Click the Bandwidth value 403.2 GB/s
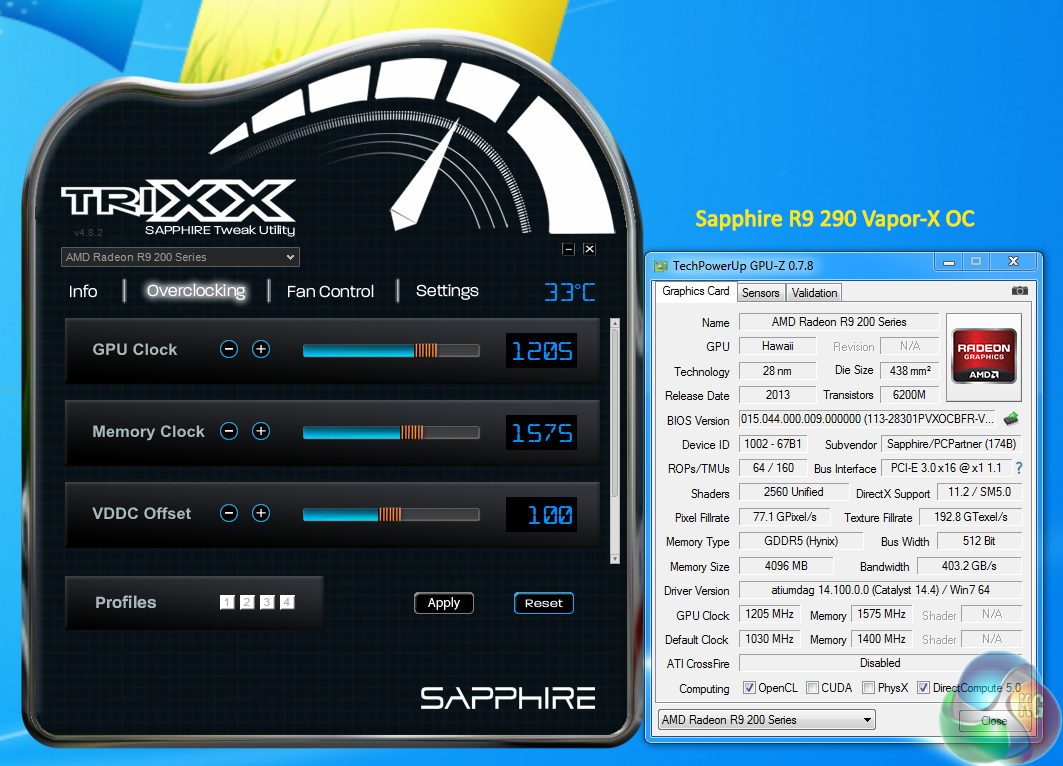 [969, 565]
